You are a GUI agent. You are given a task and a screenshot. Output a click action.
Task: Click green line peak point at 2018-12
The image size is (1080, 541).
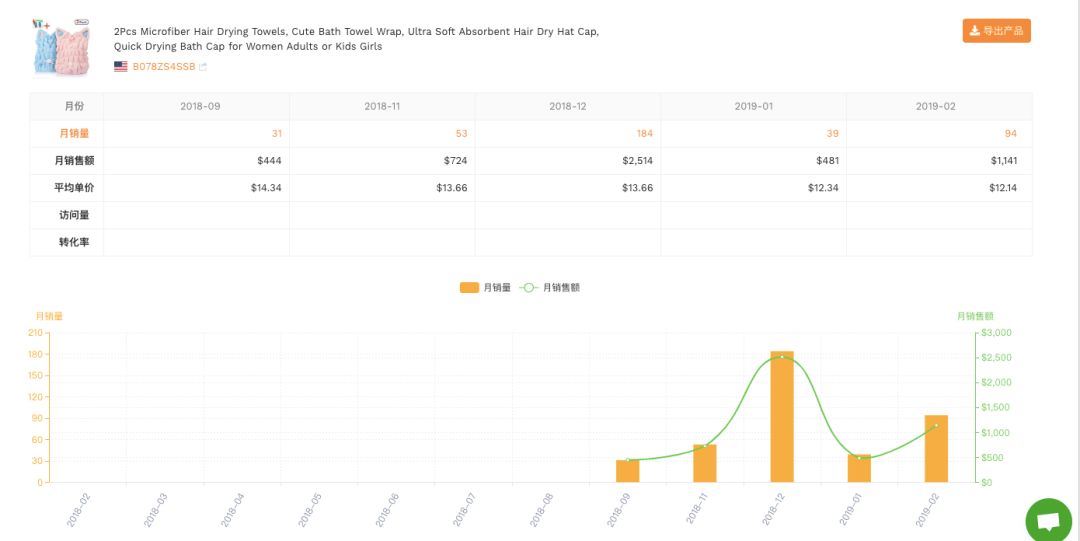click(782, 357)
